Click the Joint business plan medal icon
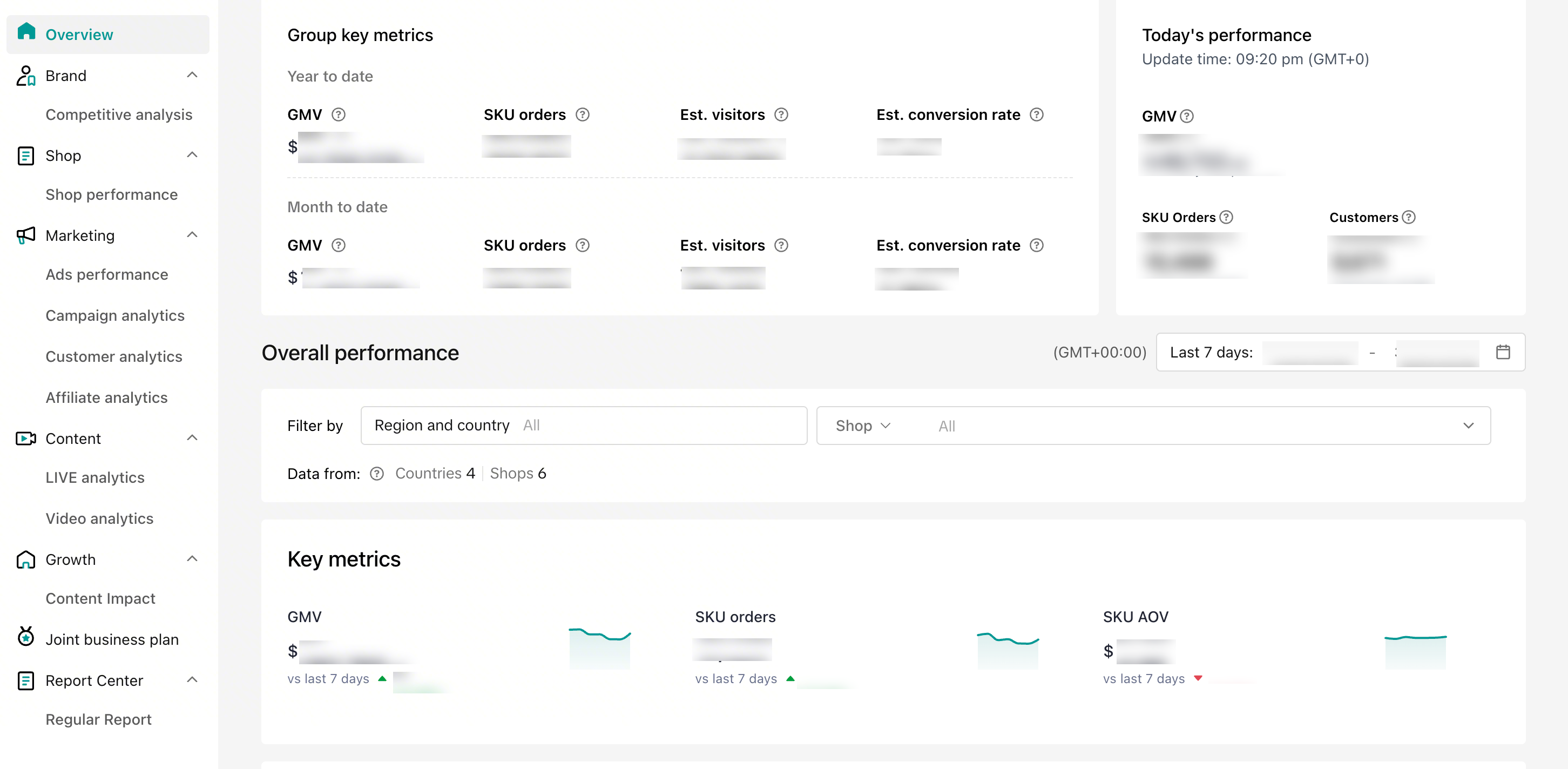The image size is (1568, 769). [x=25, y=637]
